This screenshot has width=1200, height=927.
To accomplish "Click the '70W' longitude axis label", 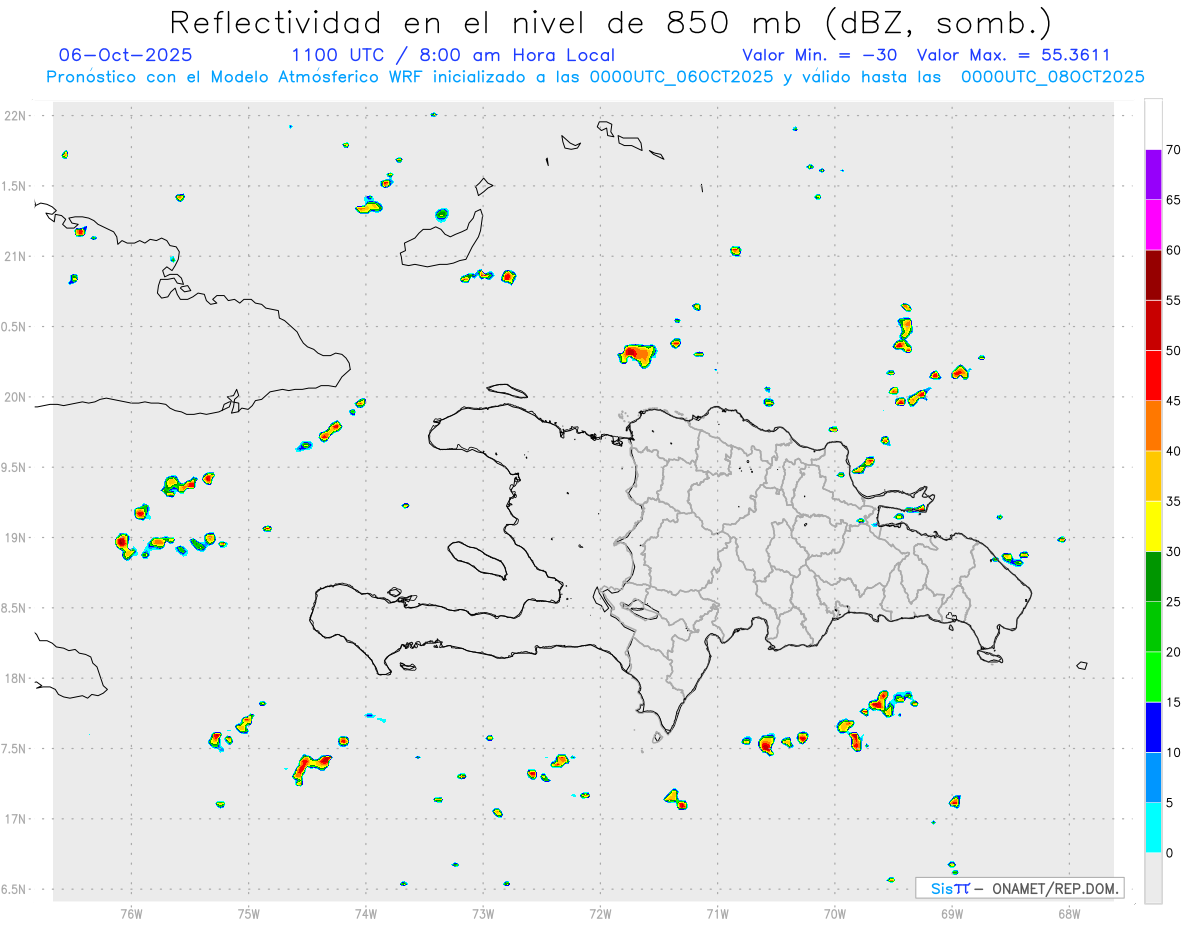I will pos(835,913).
